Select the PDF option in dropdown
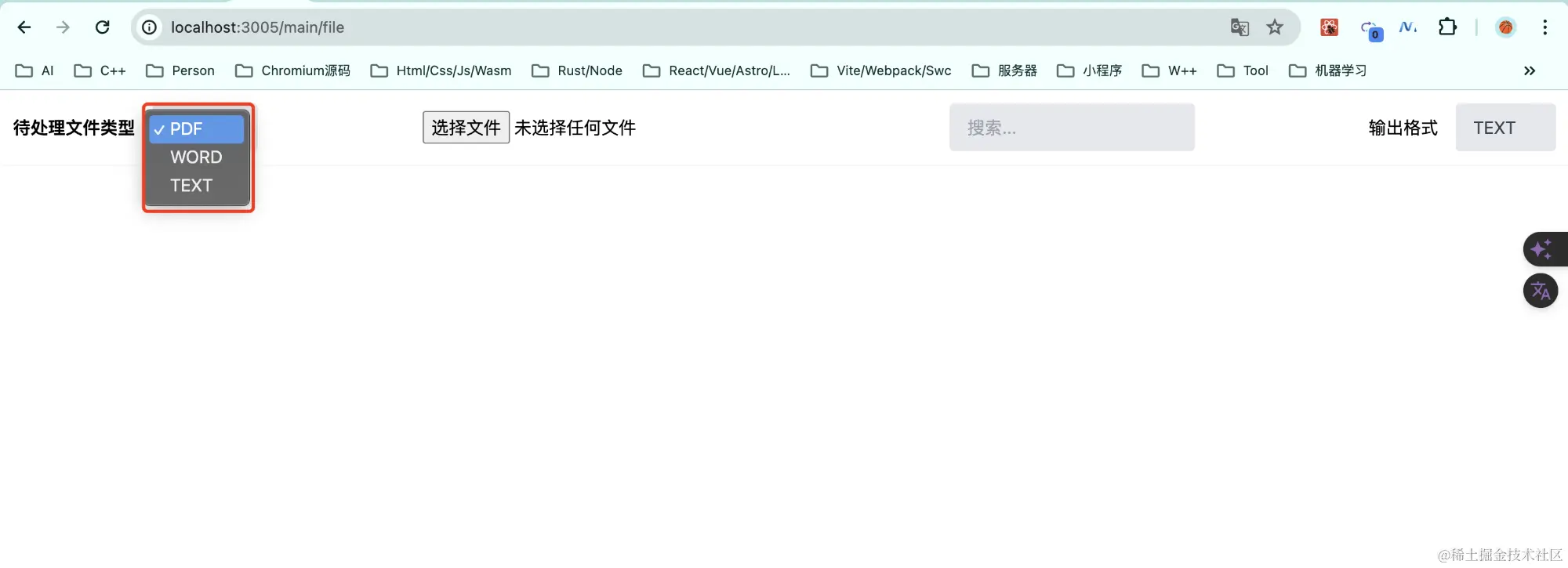 [196, 129]
